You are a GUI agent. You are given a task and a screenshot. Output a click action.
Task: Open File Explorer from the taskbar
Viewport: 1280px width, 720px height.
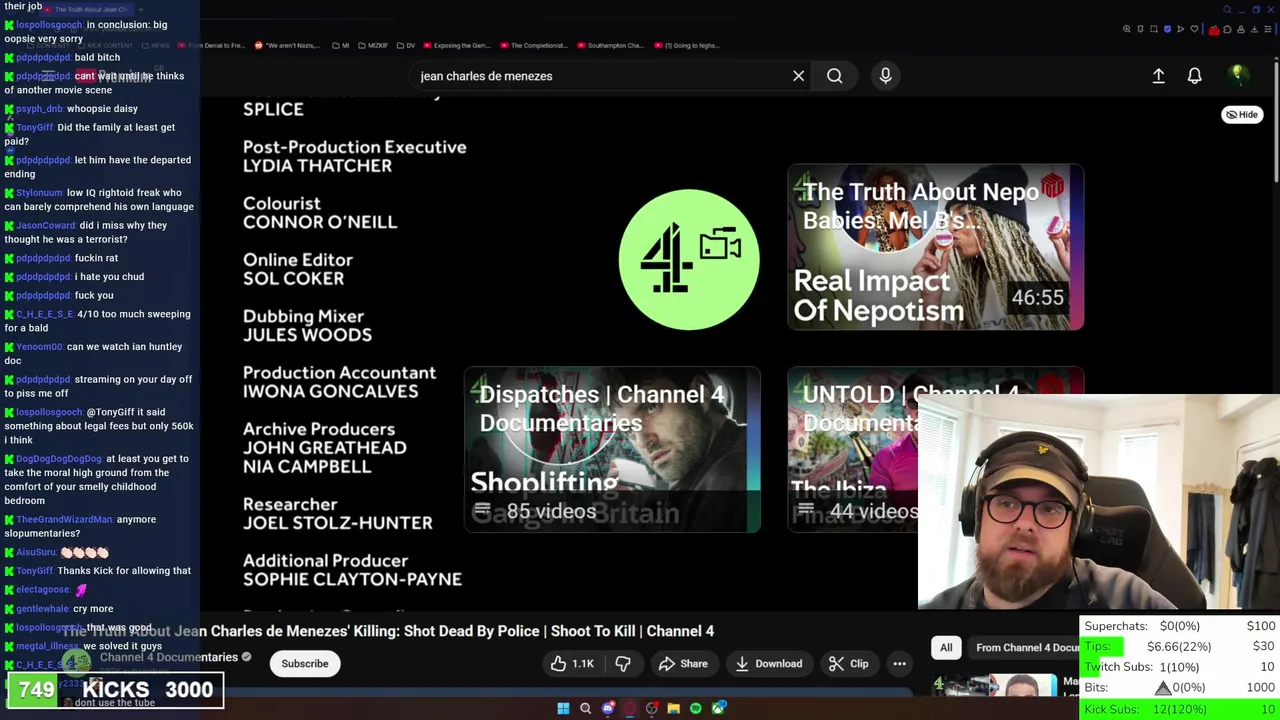[674, 708]
